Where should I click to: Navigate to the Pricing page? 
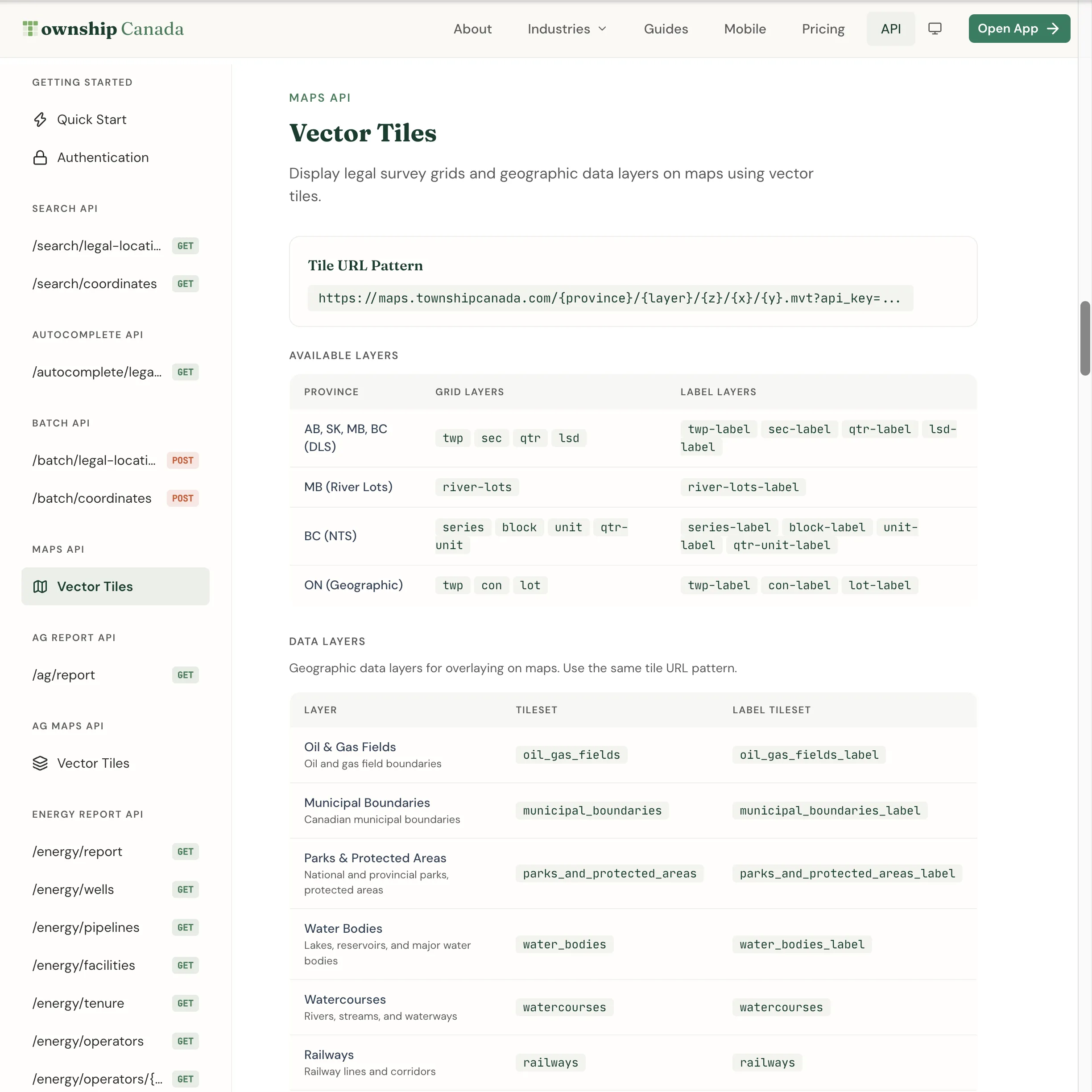823,29
